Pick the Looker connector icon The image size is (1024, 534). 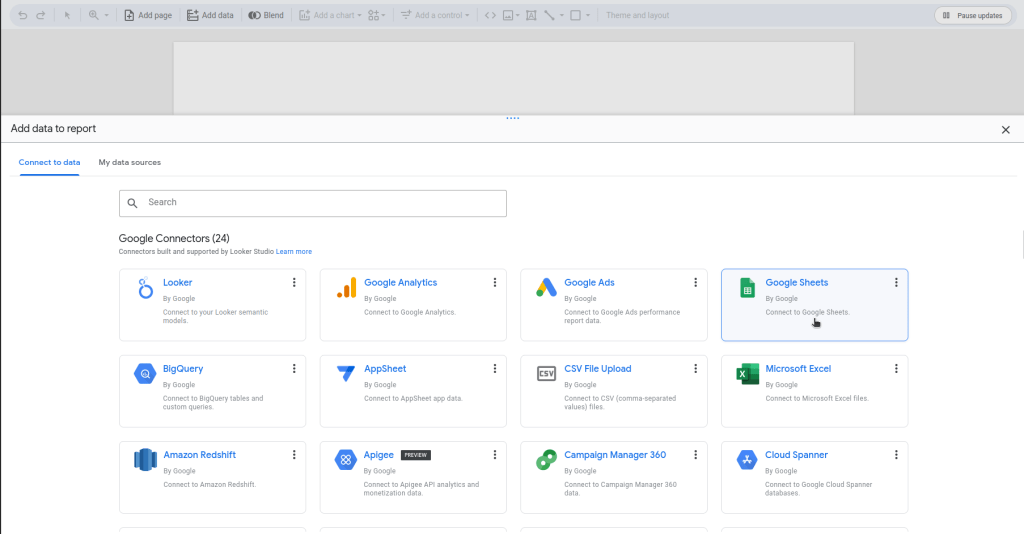145,288
